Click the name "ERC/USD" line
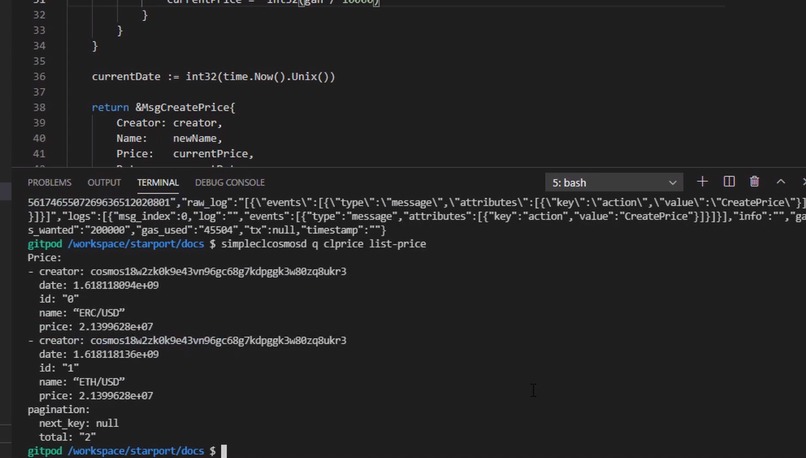Image resolution: width=806 pixels, height=458 pixels. [82, 313]
